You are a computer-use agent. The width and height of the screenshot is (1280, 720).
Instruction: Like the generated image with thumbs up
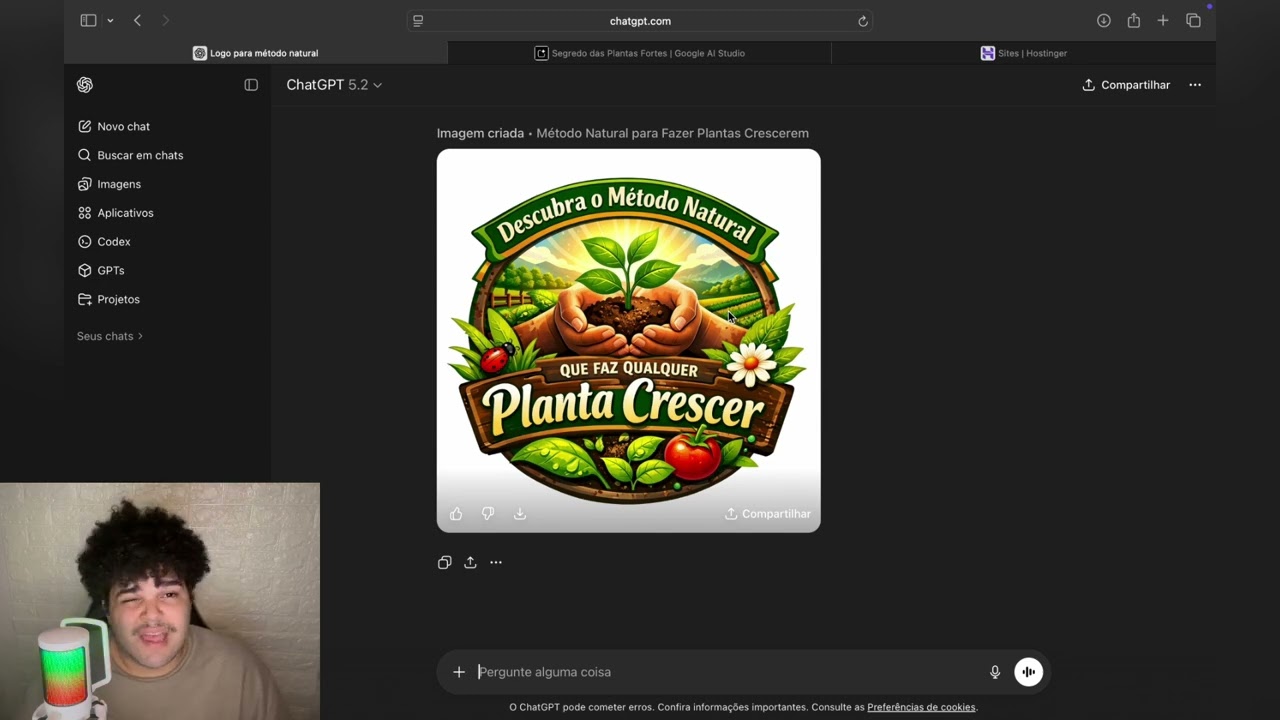[456, 514]
